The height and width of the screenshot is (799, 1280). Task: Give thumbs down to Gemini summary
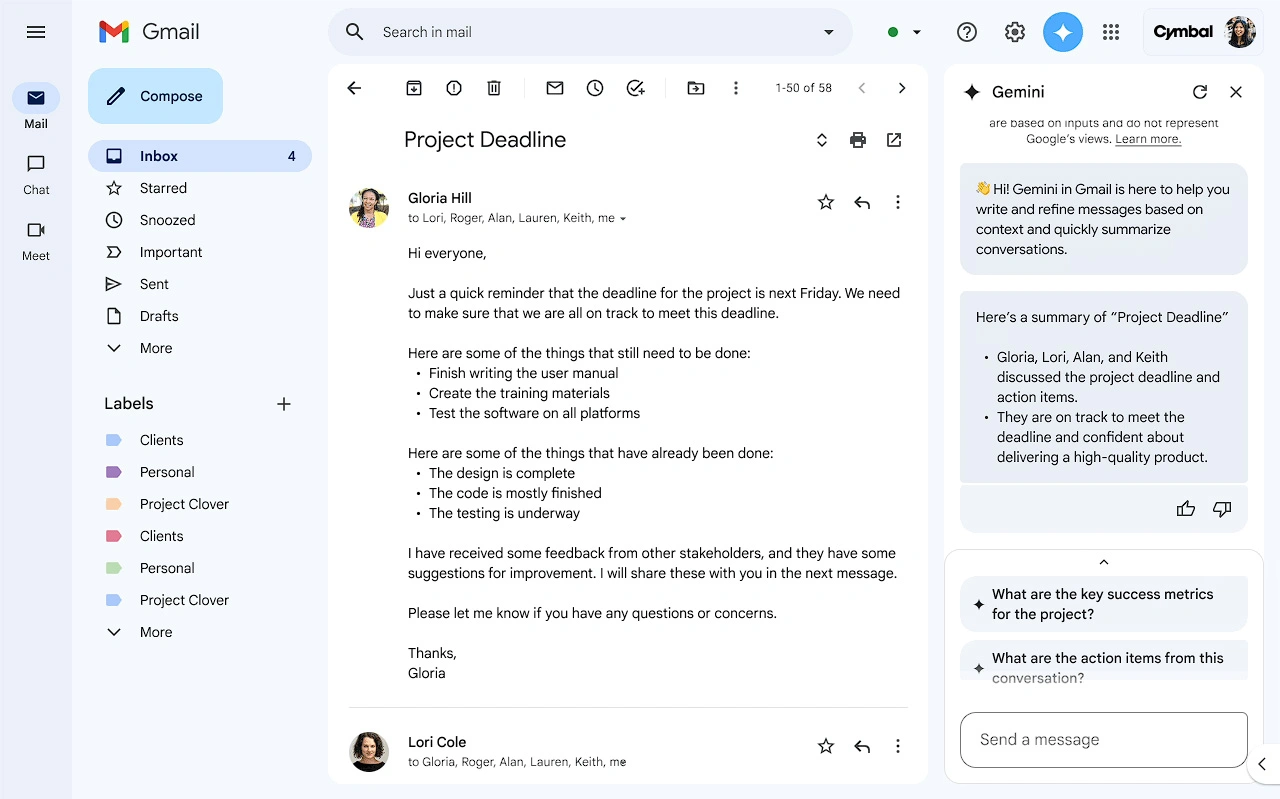pos(1222,509)
